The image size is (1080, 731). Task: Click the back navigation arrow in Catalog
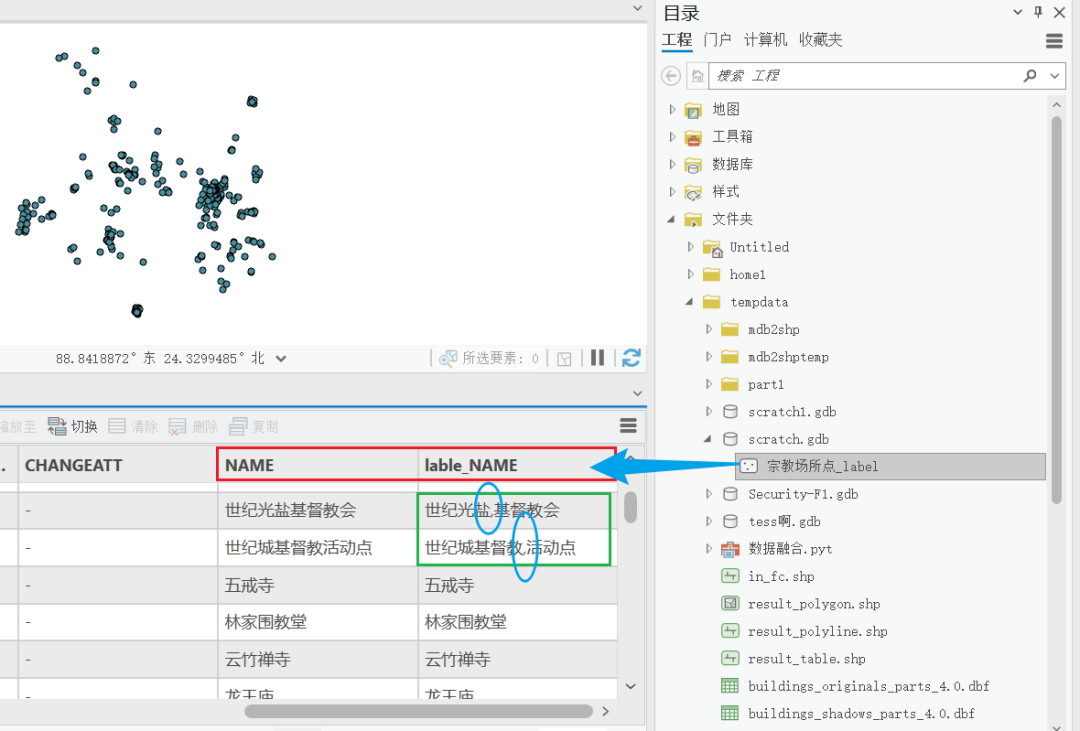coord(670,75)
